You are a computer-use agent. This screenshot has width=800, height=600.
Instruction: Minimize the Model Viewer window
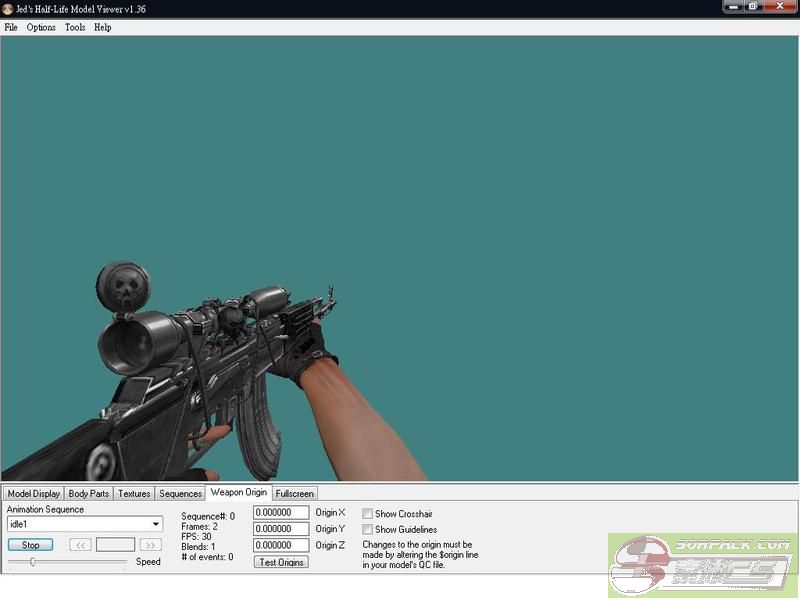point(733,7)
